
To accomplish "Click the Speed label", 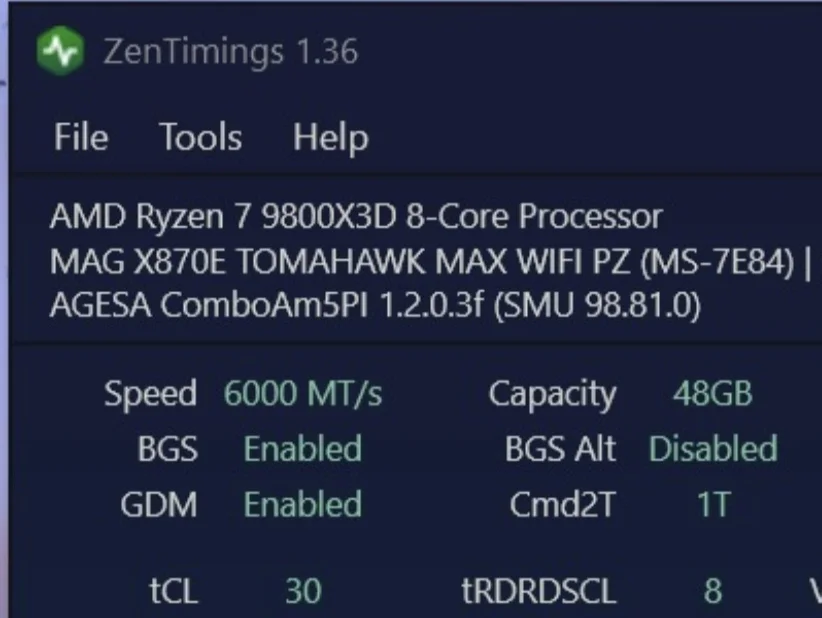I will click(x=151, y=394).
